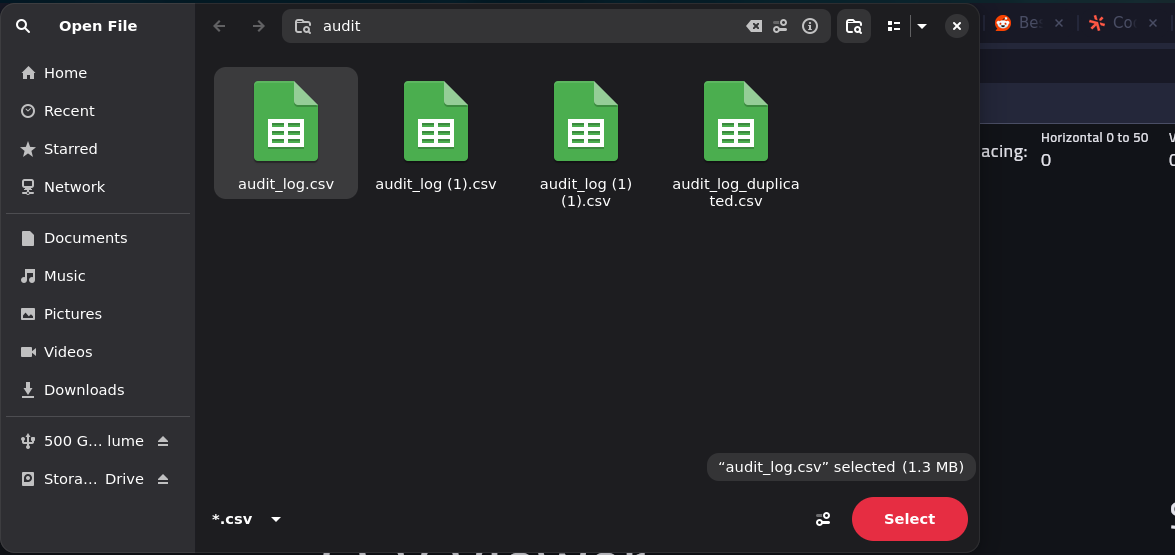The height and width of the screenshot is (555, 1175).
Task: Toggle the search-everywhere folder button
Action: pyautogui.click(x=854, y=26)
